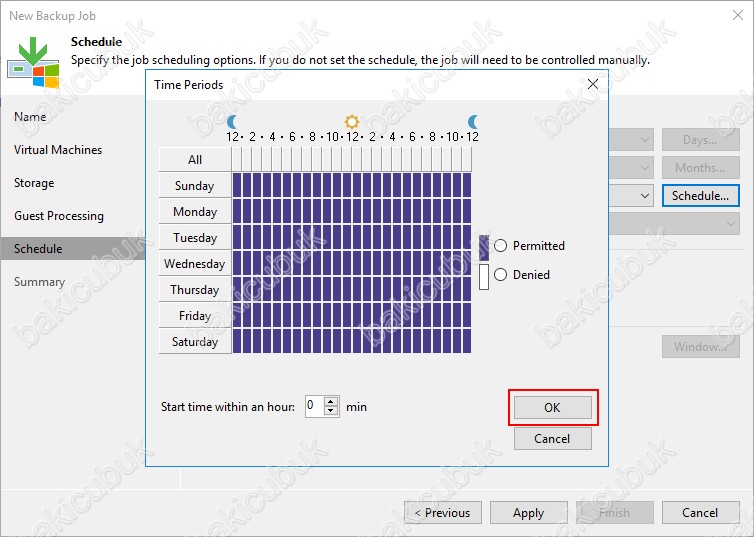
Task: Open the Summary wizard step
Action: 39,282
